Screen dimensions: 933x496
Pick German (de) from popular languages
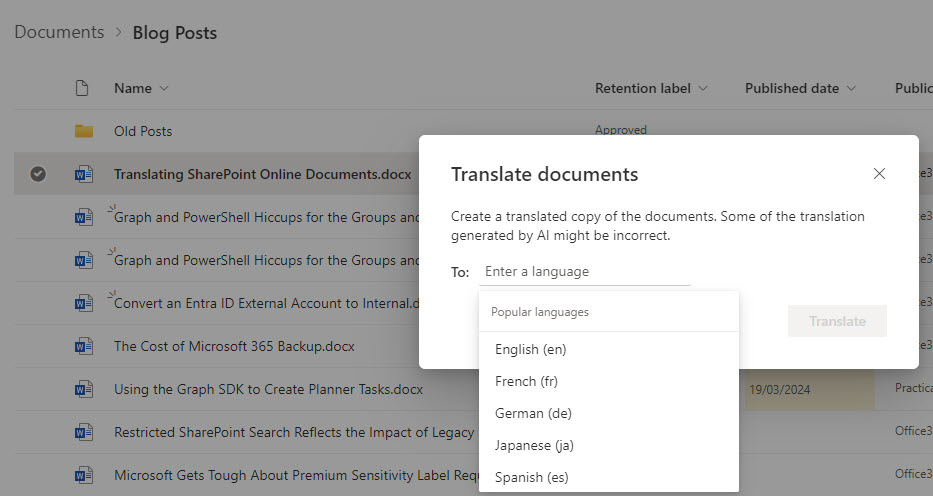tap(533, 414)
